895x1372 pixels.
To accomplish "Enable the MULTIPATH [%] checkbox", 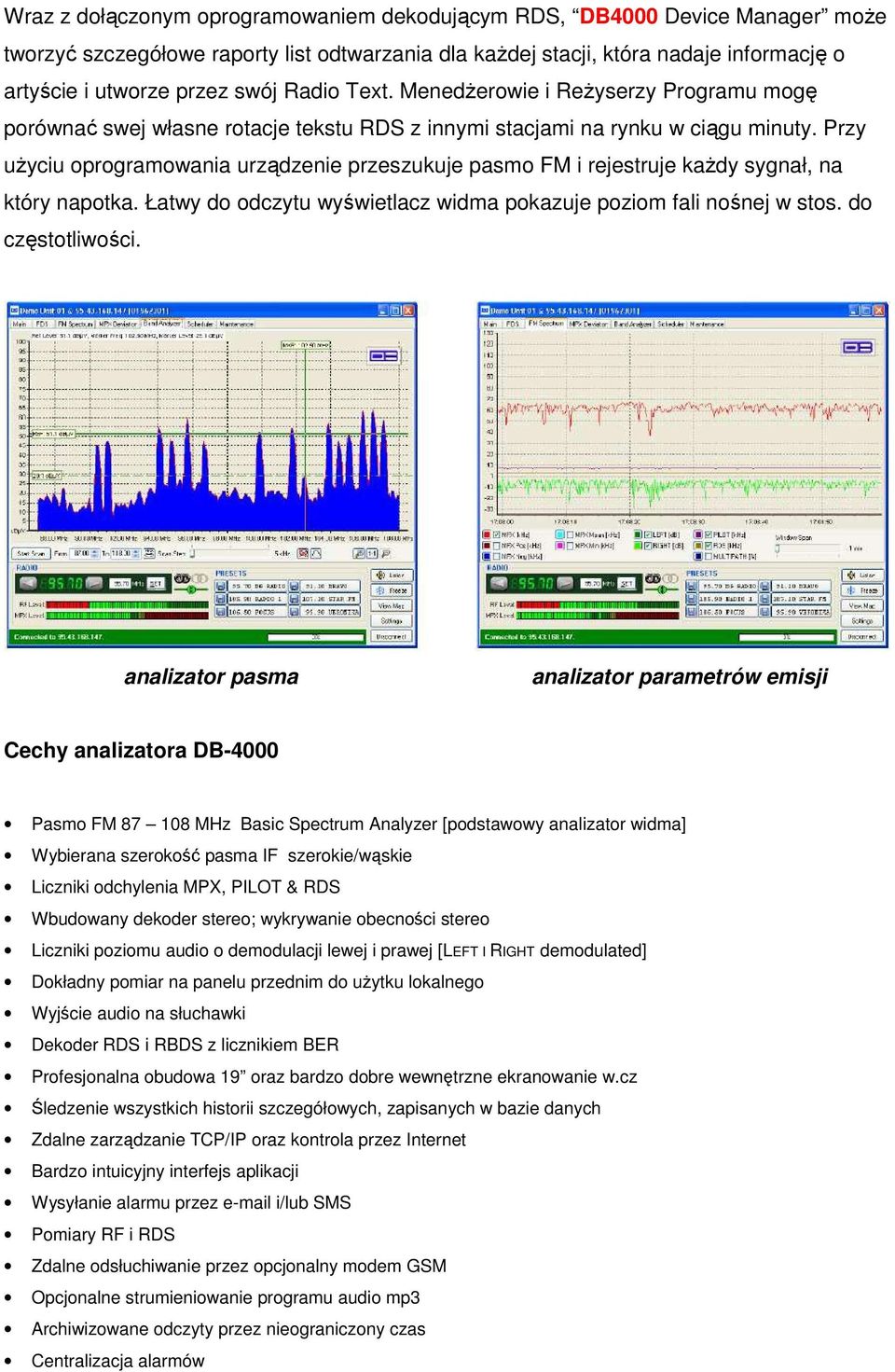I will pos(709,556).
